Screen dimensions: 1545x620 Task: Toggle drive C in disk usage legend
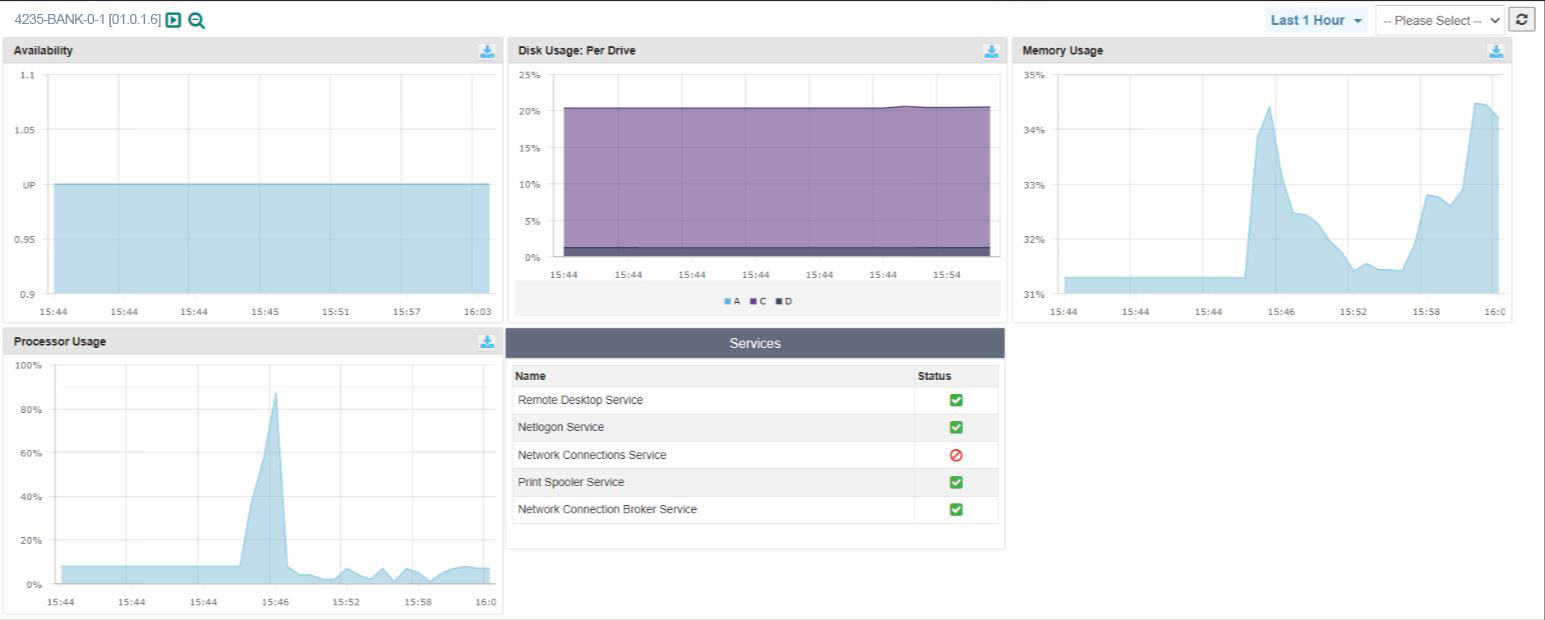point(758,301)
